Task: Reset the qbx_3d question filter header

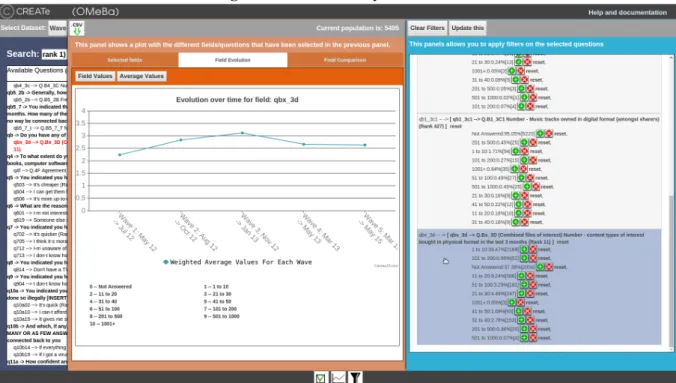Action: (563, 242)
